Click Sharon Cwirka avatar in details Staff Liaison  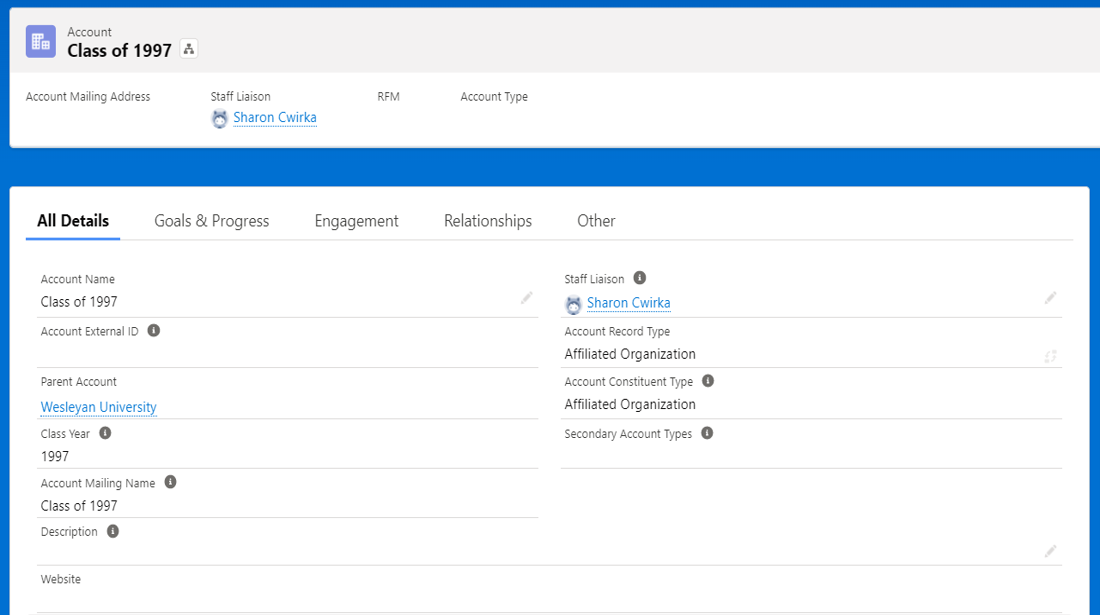tap(573, 304)
